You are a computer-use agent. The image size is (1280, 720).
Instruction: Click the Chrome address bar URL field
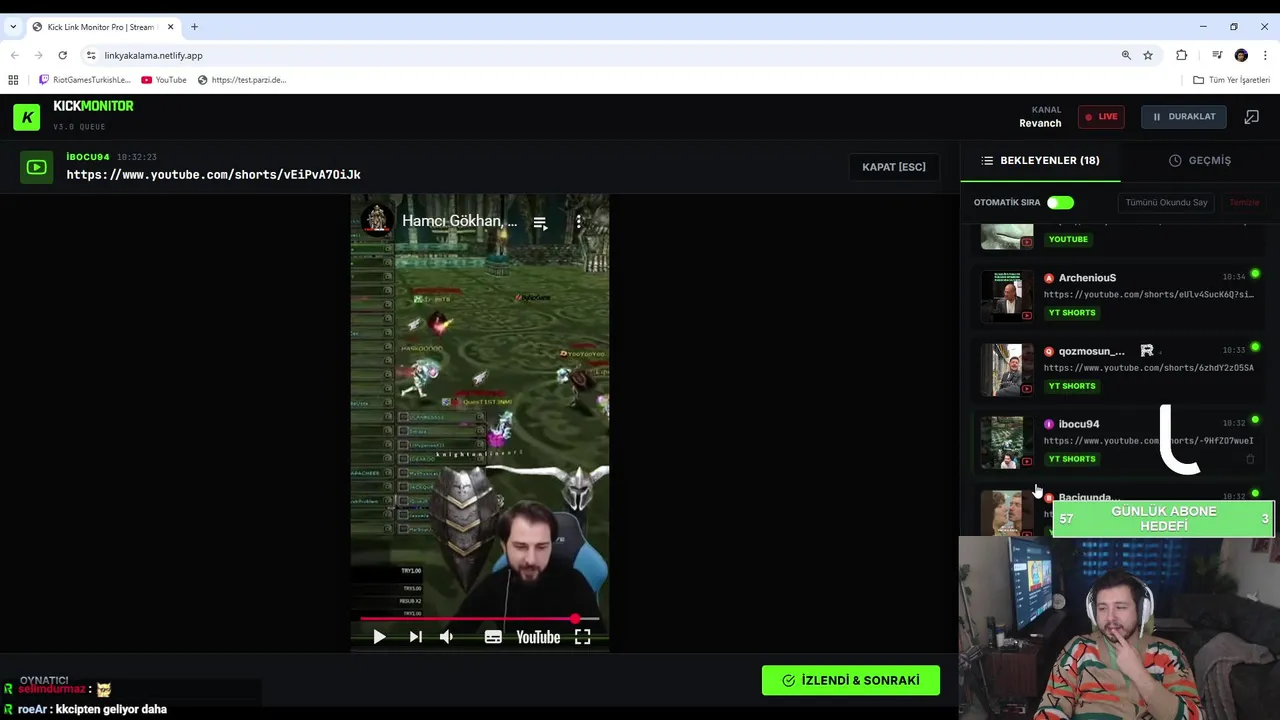(x=600, y=55)
